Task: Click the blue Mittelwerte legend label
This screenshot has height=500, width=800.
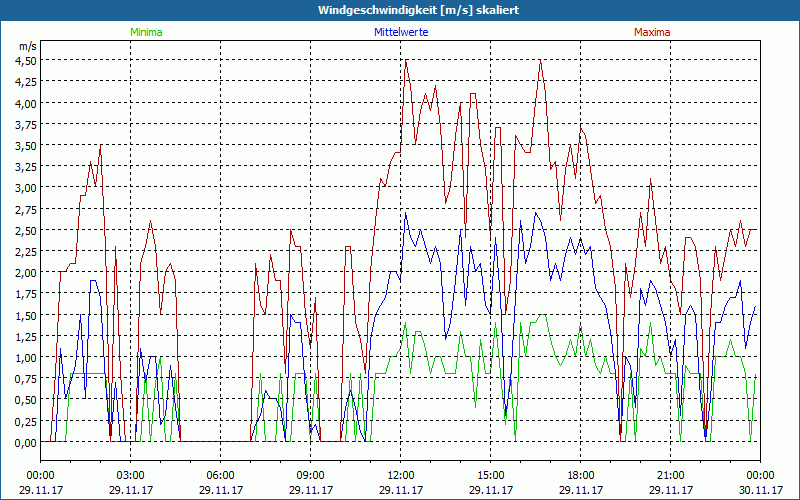Action: tap(401, 32)
